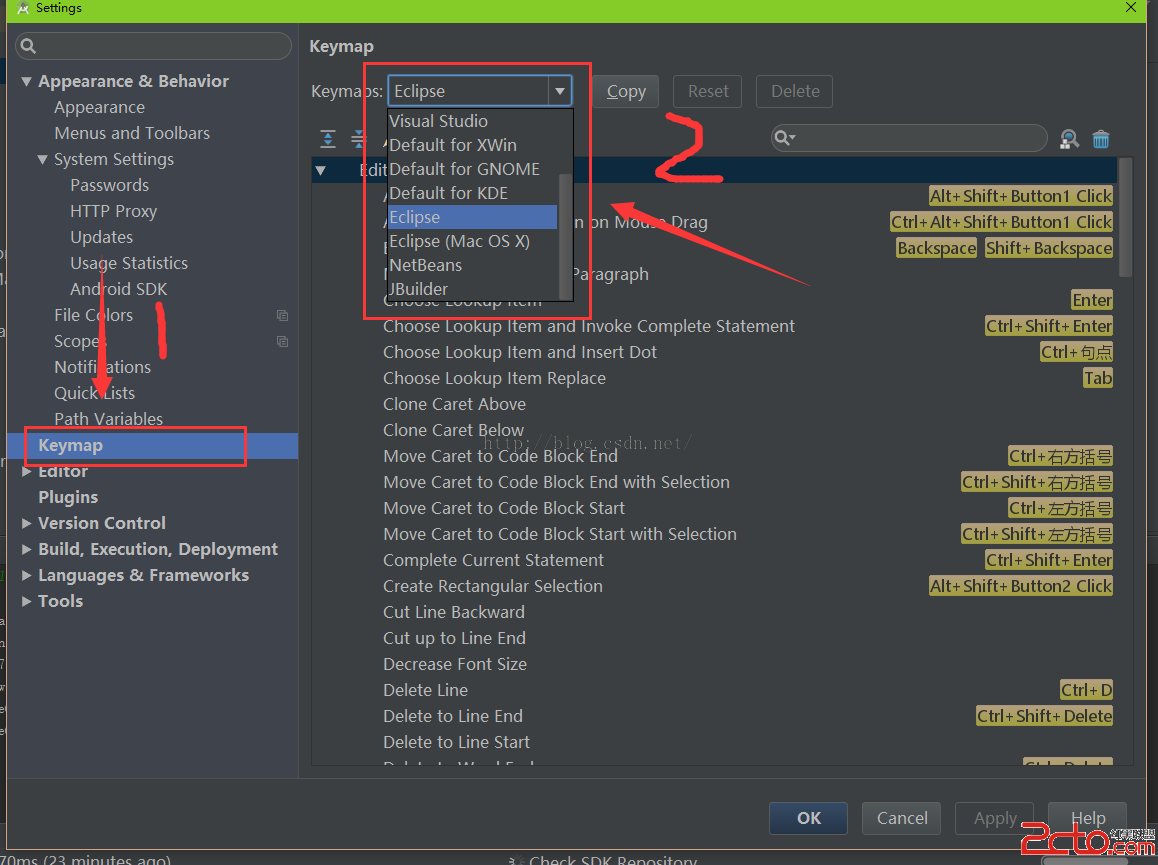This screenshot has width=1158, height=865.
Task: Select Clone Caret Above action
Action: [x=455, y=404]
